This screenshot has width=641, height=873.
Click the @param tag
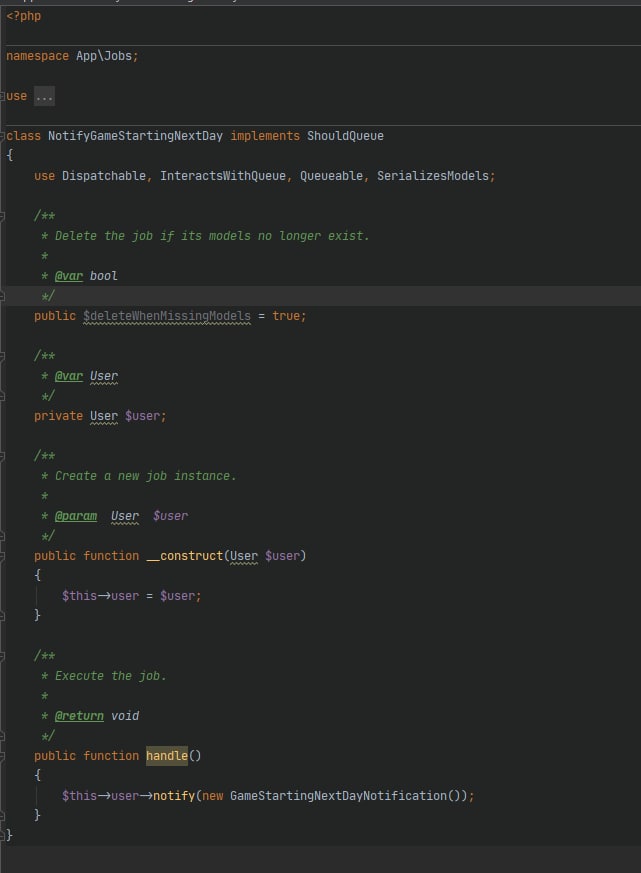coord(76,516)
